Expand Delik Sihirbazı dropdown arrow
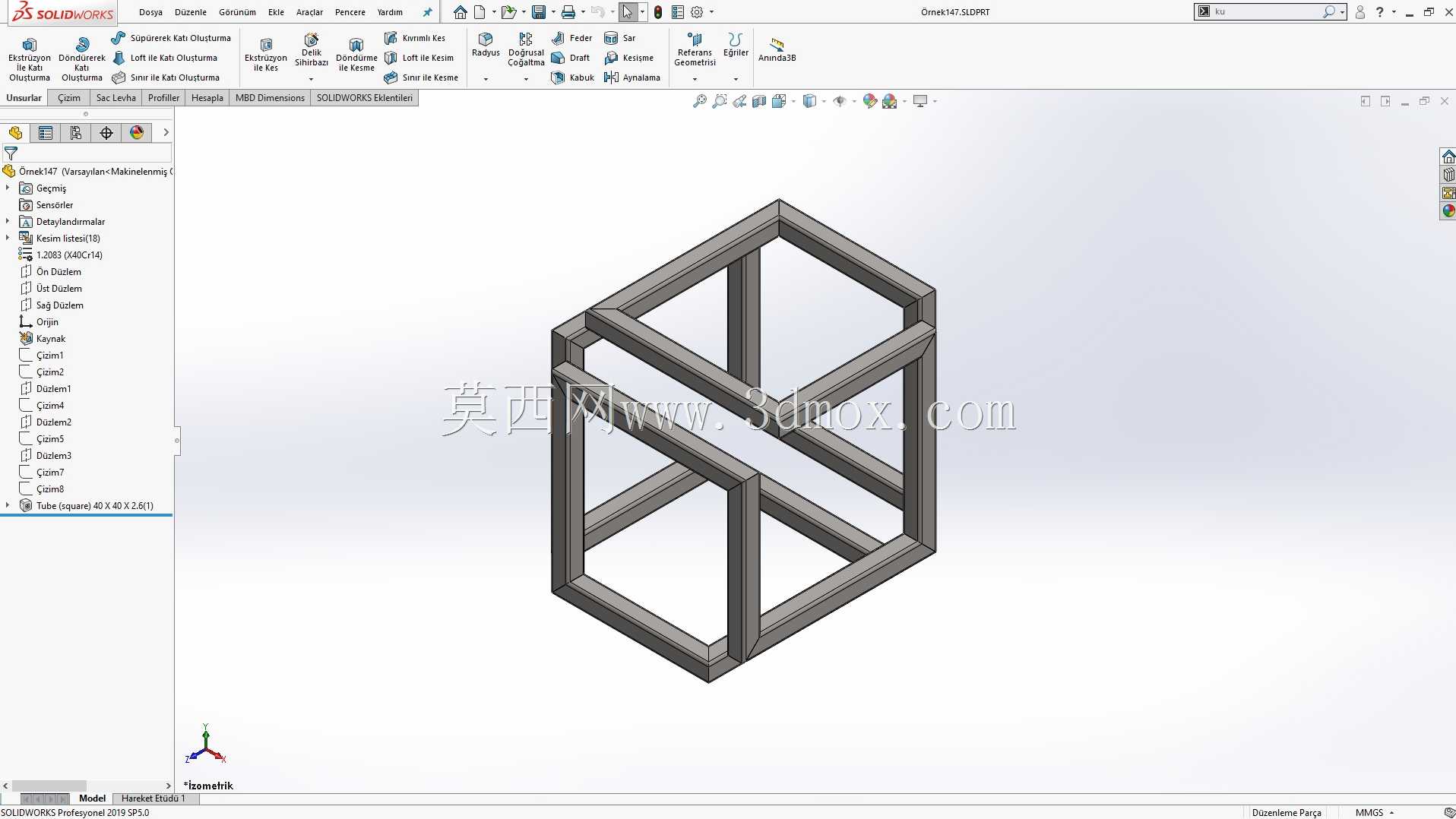The width and height of the screenshot is (1456, 819). pyautogui.click(x=311, y=79)
